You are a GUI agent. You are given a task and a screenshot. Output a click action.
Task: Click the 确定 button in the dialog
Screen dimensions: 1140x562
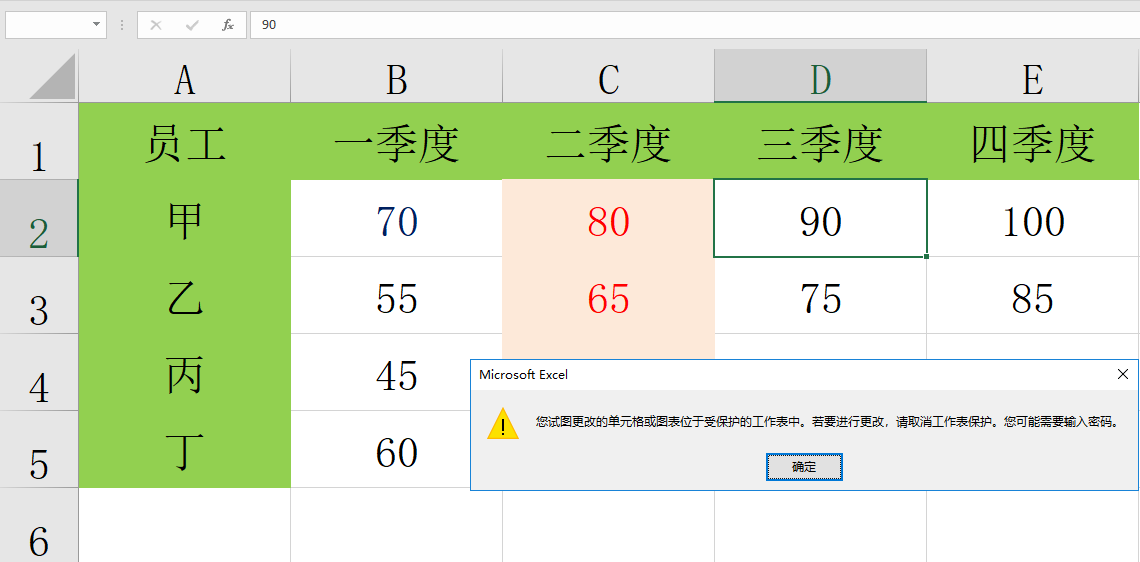coord(804,467)
